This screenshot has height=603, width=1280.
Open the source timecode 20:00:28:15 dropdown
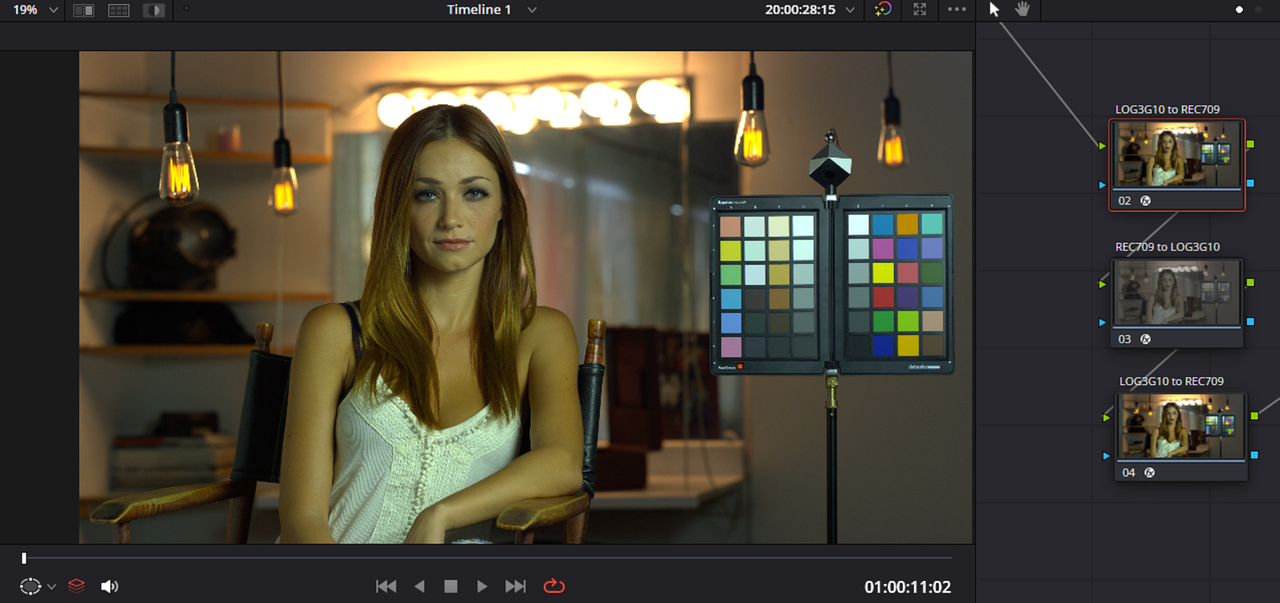tap(810, 10)
